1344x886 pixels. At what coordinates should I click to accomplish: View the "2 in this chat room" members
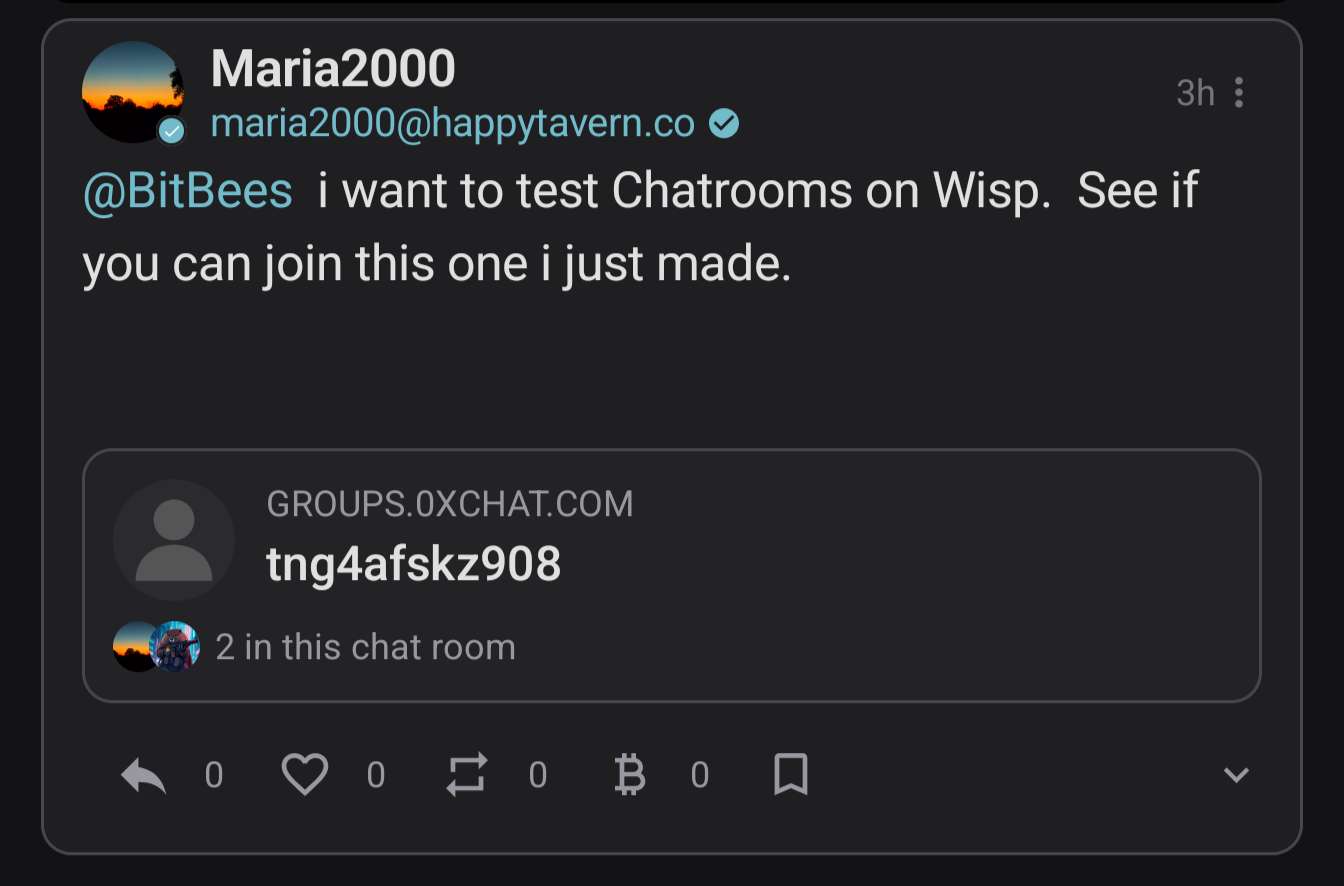coord(365,647)
